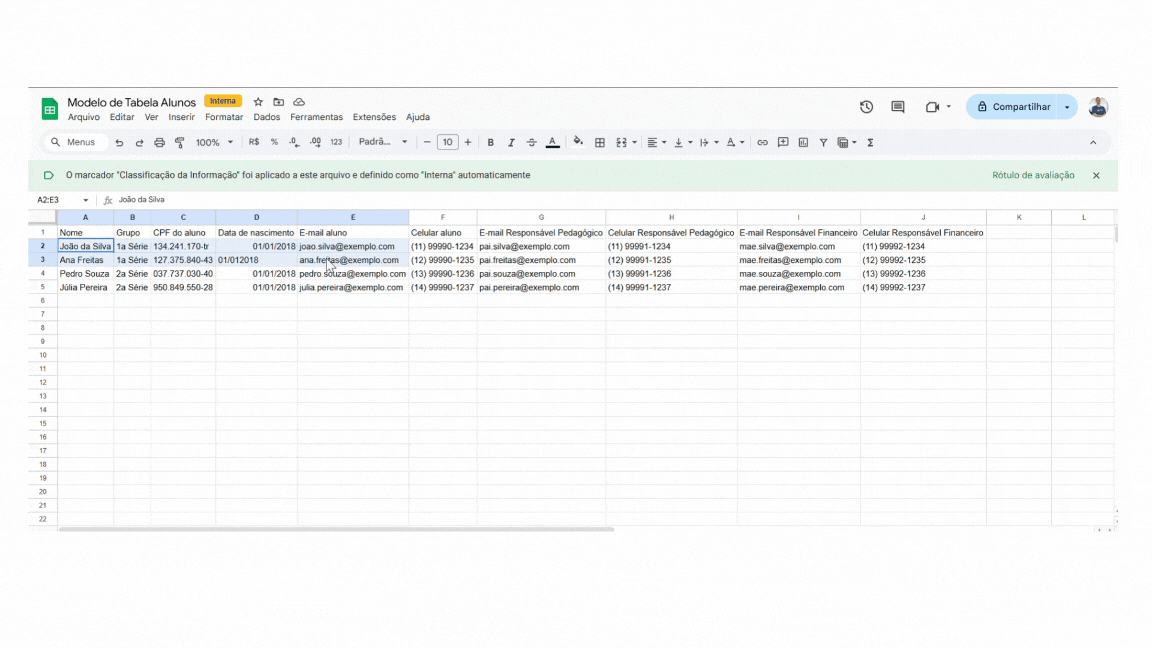Viewport: 1152px width, 648px height.
Task: Open the comments panel icon
Action: (897, 107)
